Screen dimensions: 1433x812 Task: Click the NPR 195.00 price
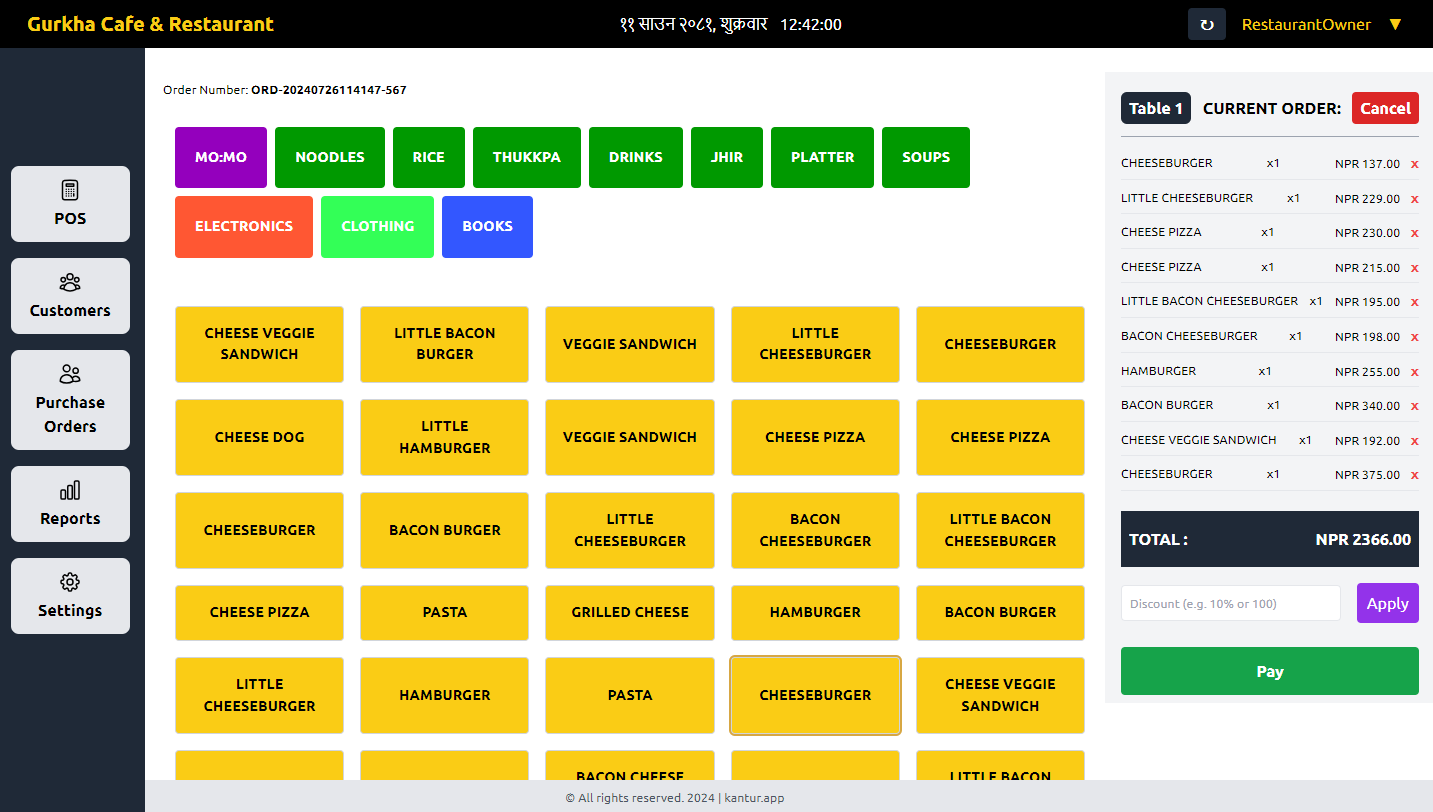click(x=1367, y=302)
